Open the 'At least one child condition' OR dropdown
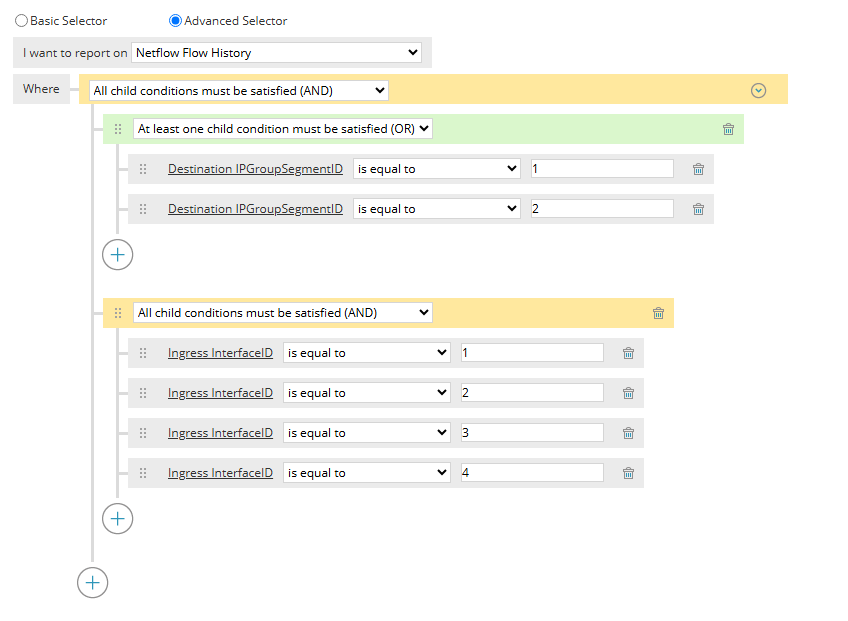This screenshot has width=848, height=621. click(283, 129)
